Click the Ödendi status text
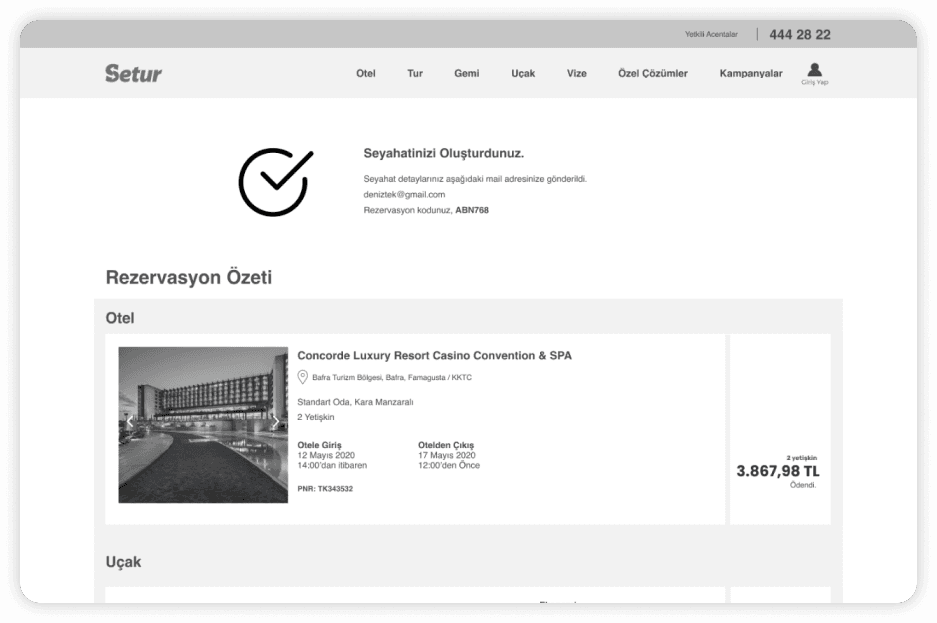This screenshot has height=623, width=937. pyautogui.click(x=803, y=485)
